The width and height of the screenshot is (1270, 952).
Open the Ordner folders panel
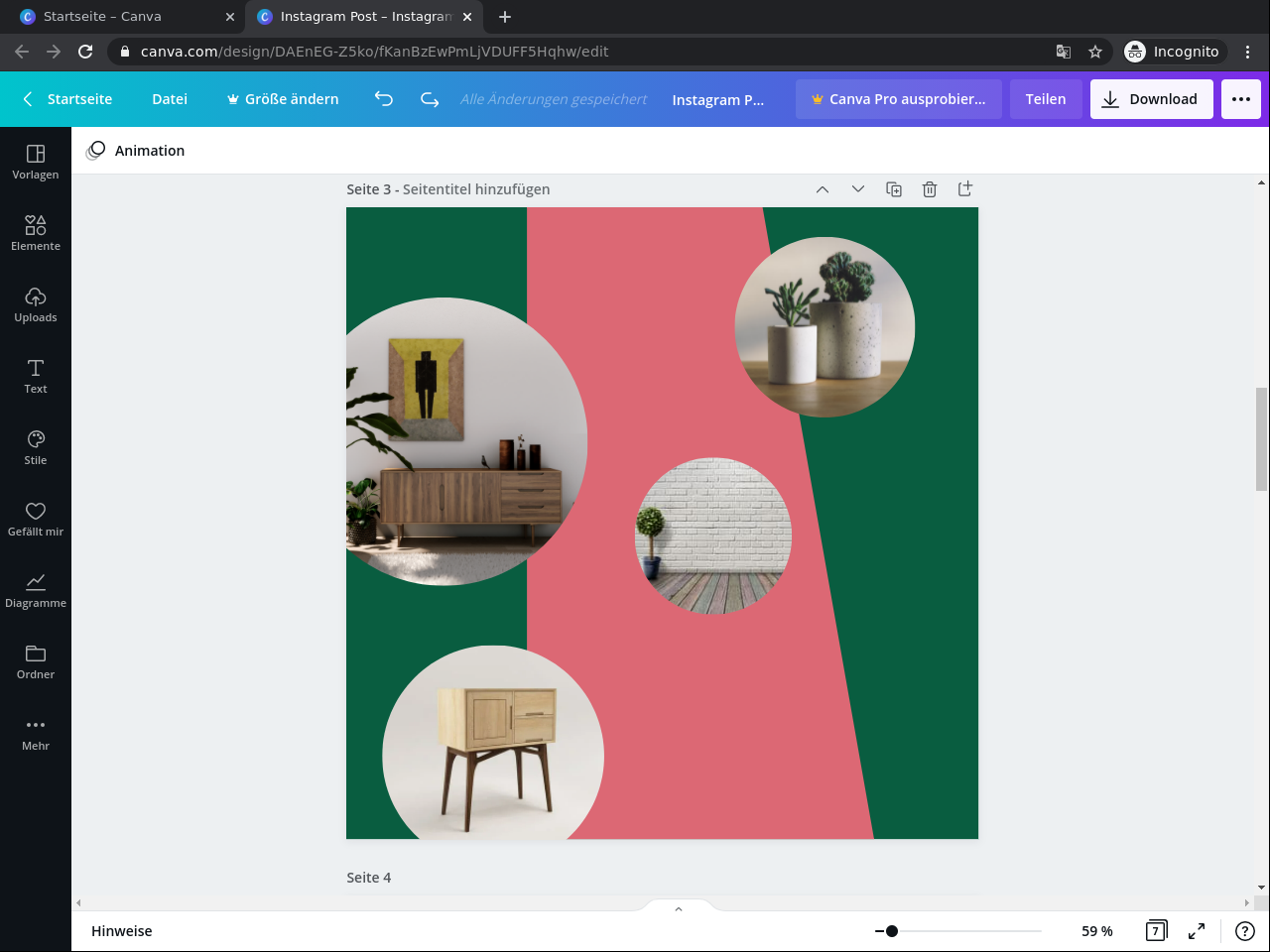pos(36,662)
